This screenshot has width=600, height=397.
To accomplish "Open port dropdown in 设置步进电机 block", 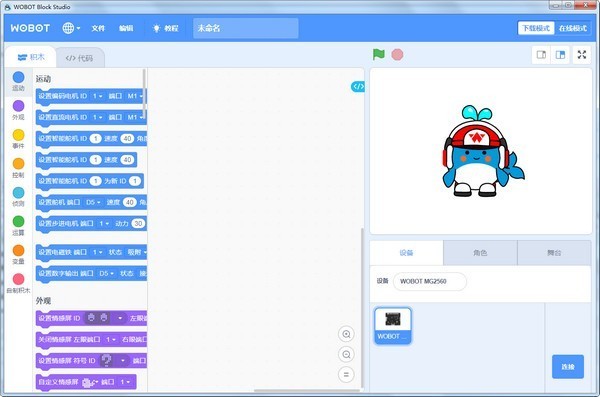I will pyautogui.click(x=104, y=223).
